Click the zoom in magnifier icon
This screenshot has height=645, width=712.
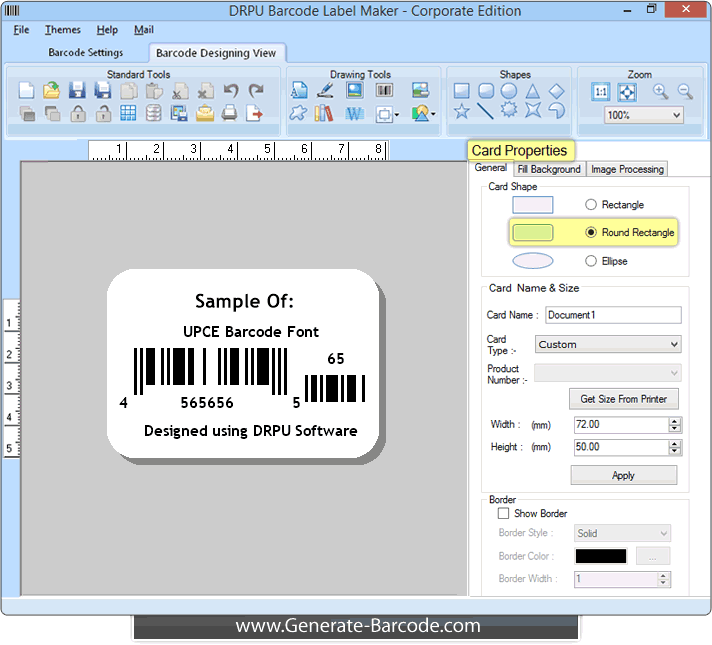tap(661, 91)
